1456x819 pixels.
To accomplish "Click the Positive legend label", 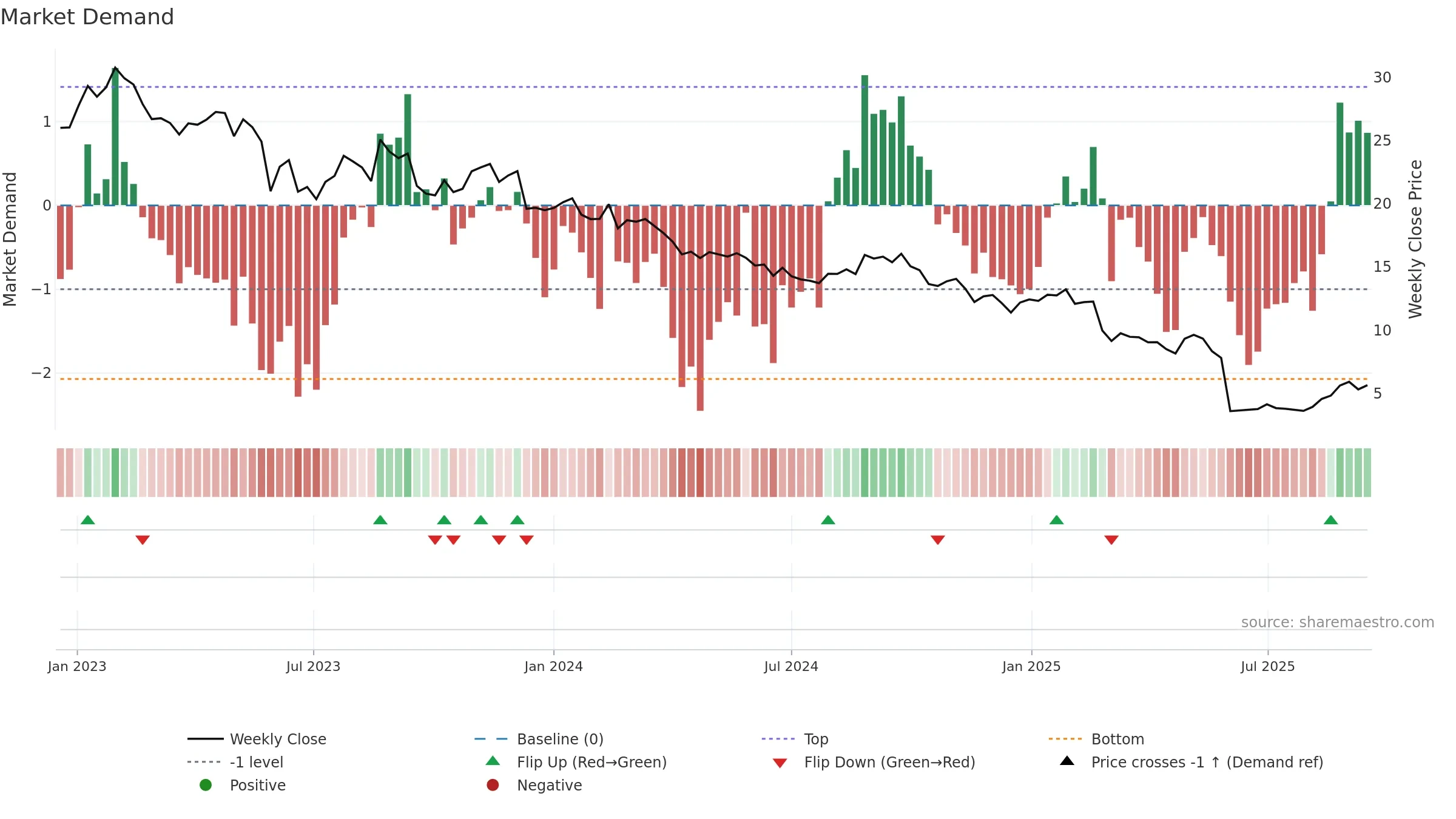I will pyautogui.click(x=257, y=785).
